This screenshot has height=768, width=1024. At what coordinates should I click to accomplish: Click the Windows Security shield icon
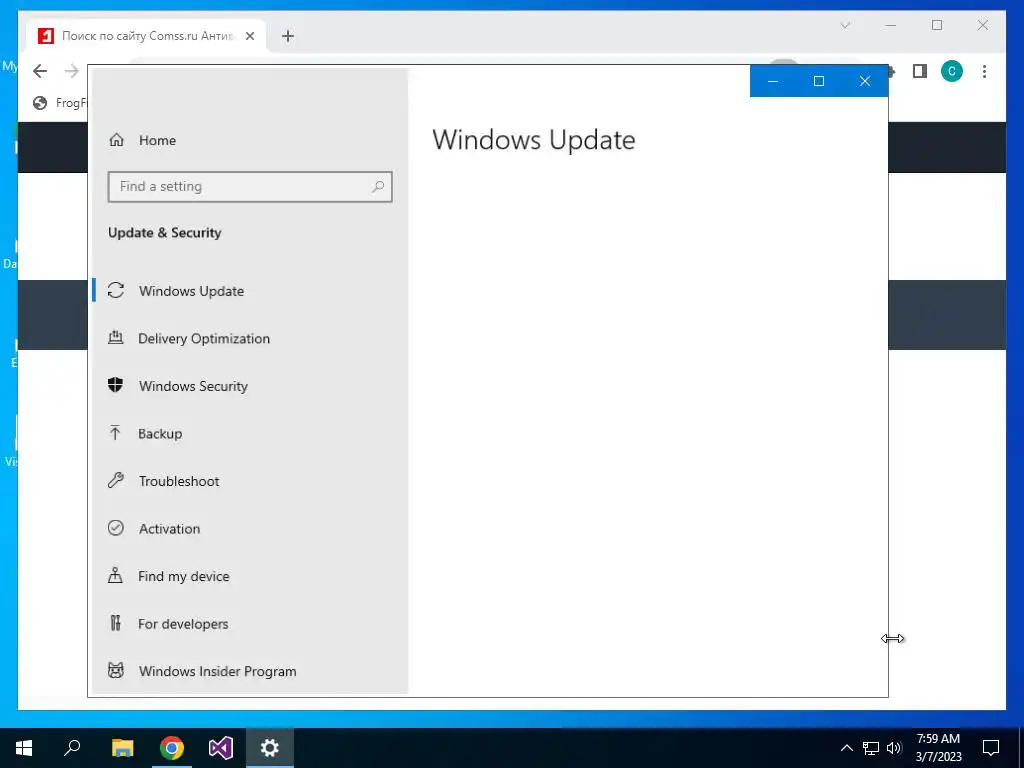116,385
